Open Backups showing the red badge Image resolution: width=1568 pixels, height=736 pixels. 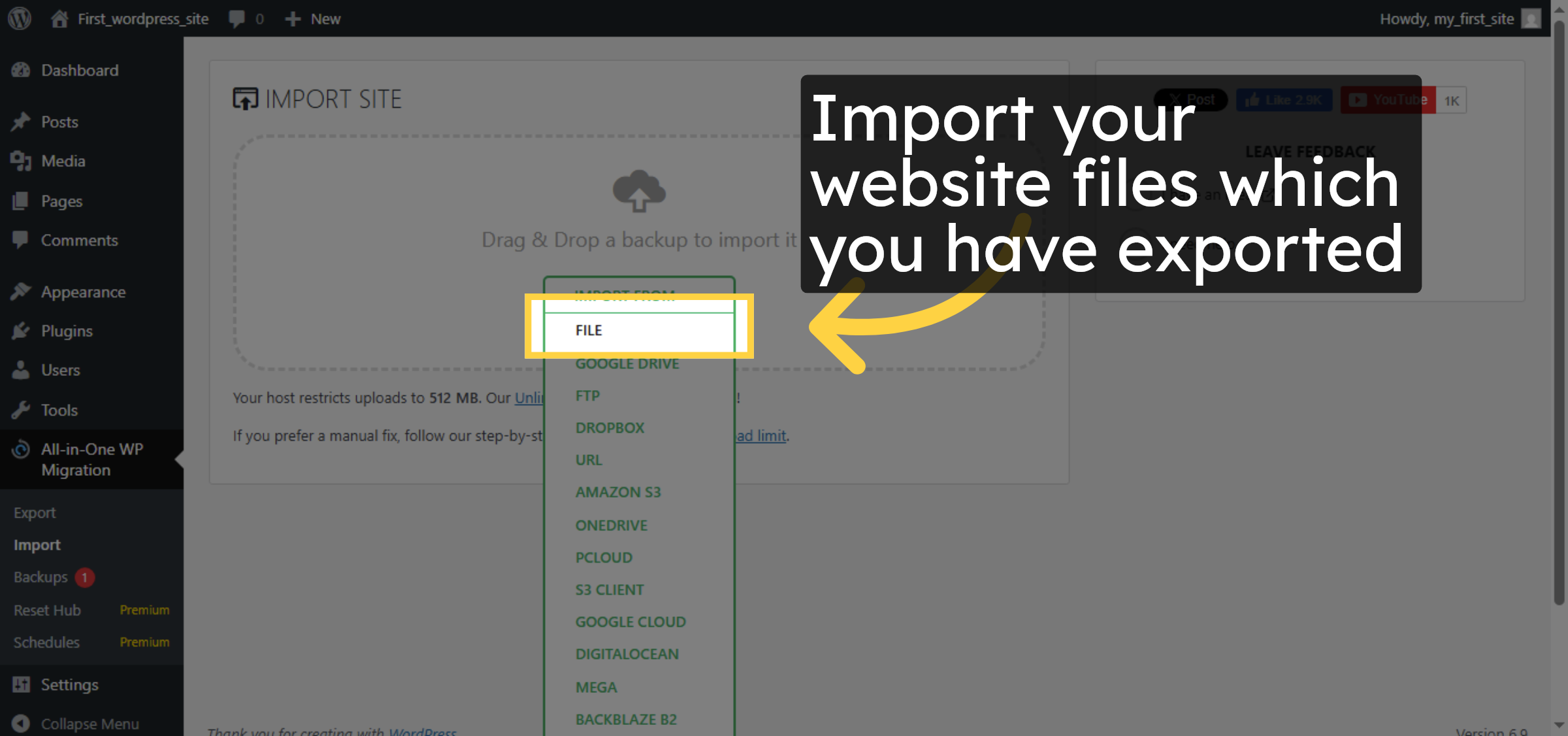click(x=39, y=577)
